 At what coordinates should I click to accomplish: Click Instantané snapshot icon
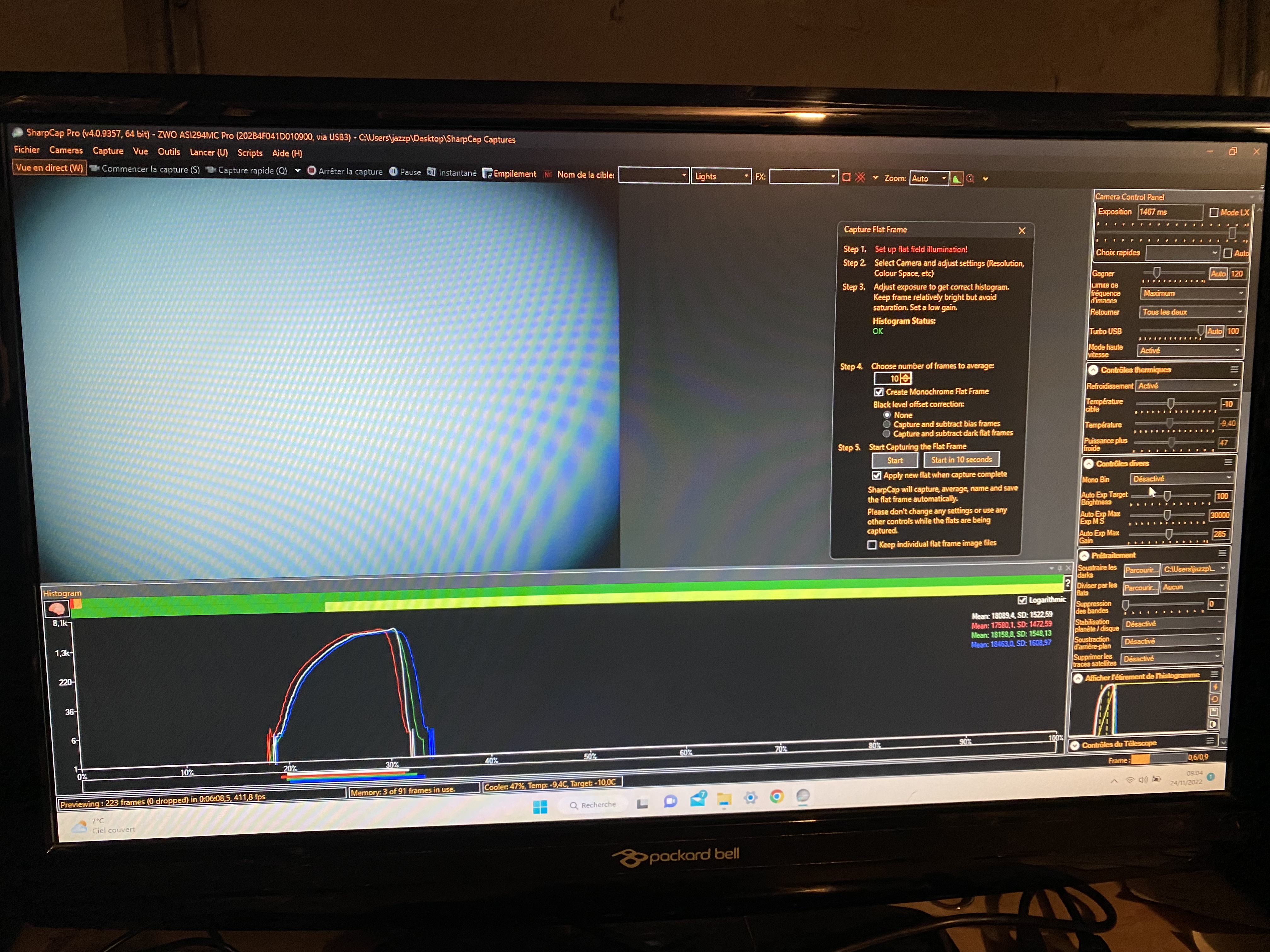(x=431, y=172)
